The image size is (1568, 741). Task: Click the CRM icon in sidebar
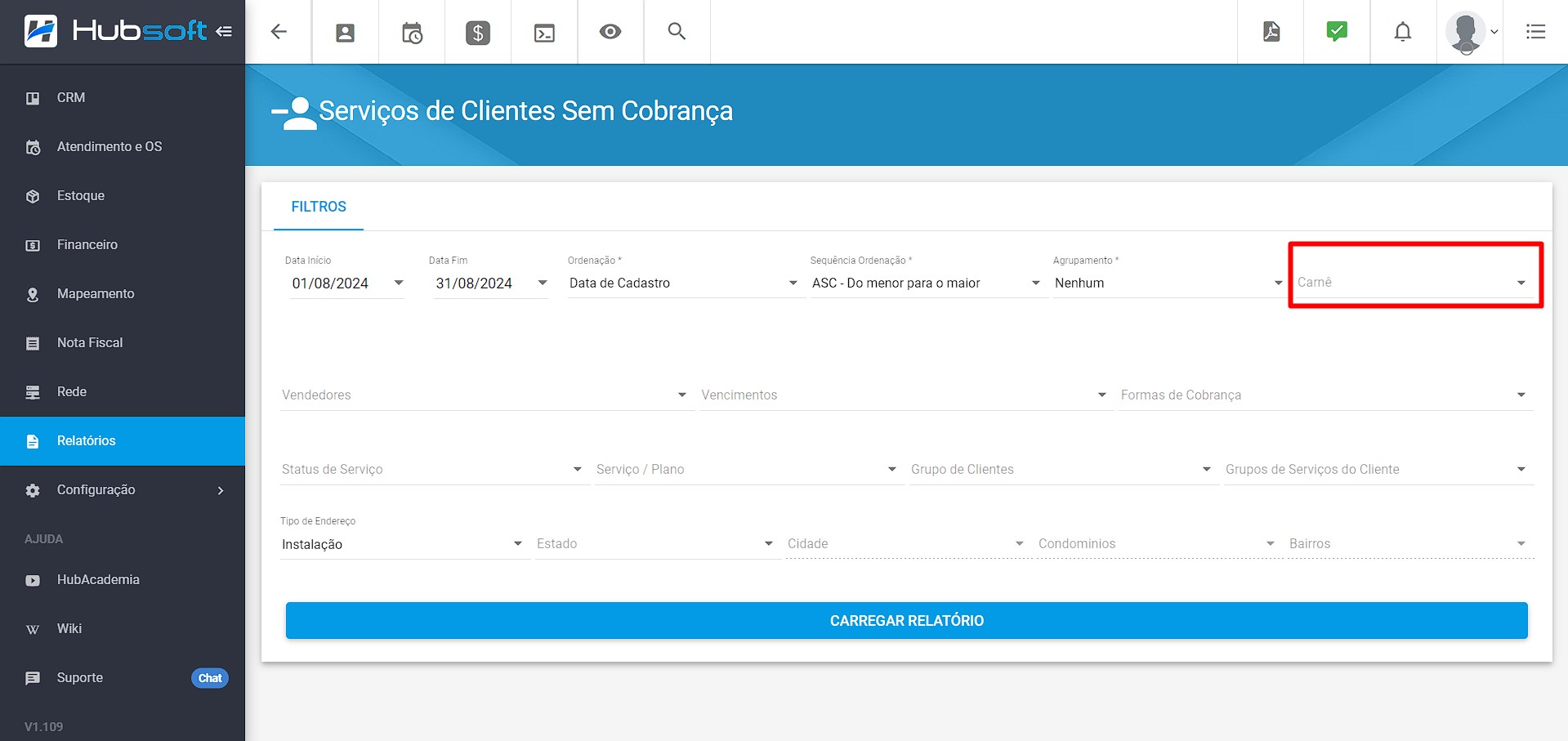click(x=33, y=98)
